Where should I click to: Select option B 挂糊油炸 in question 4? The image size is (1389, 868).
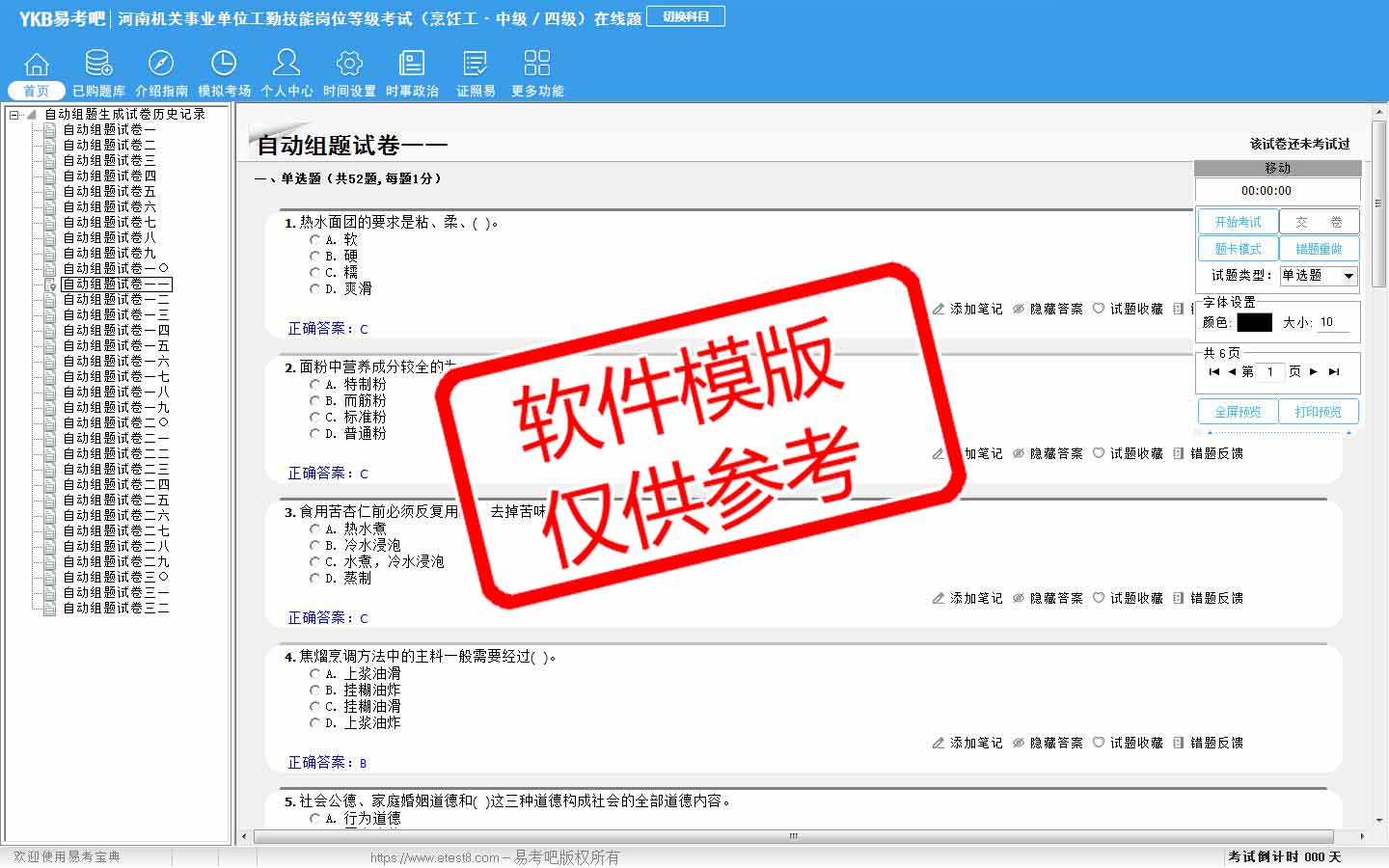tap(314, 690)
